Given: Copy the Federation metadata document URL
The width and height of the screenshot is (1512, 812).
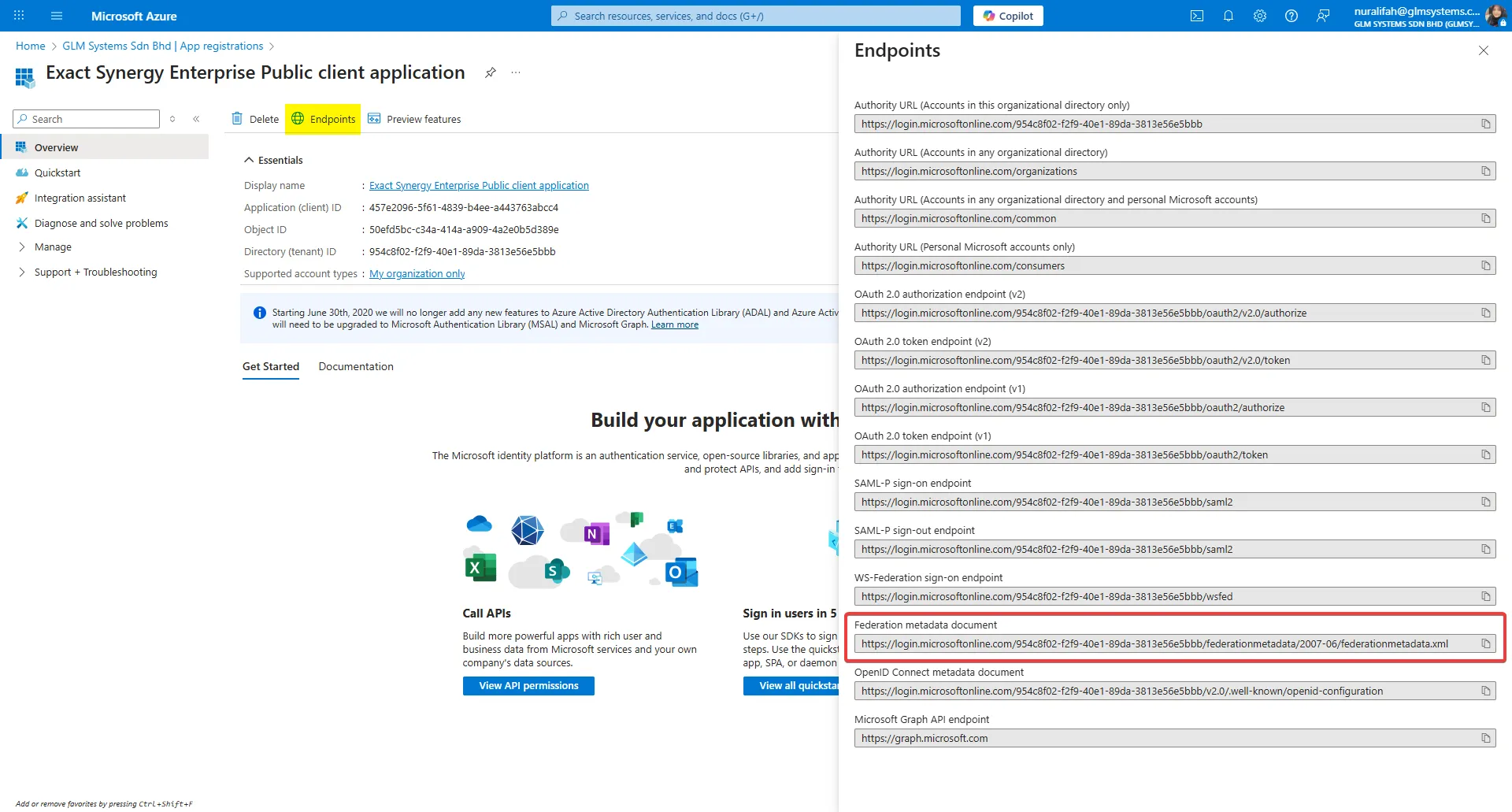Looking at the screenshot, I should (1485, 644).
